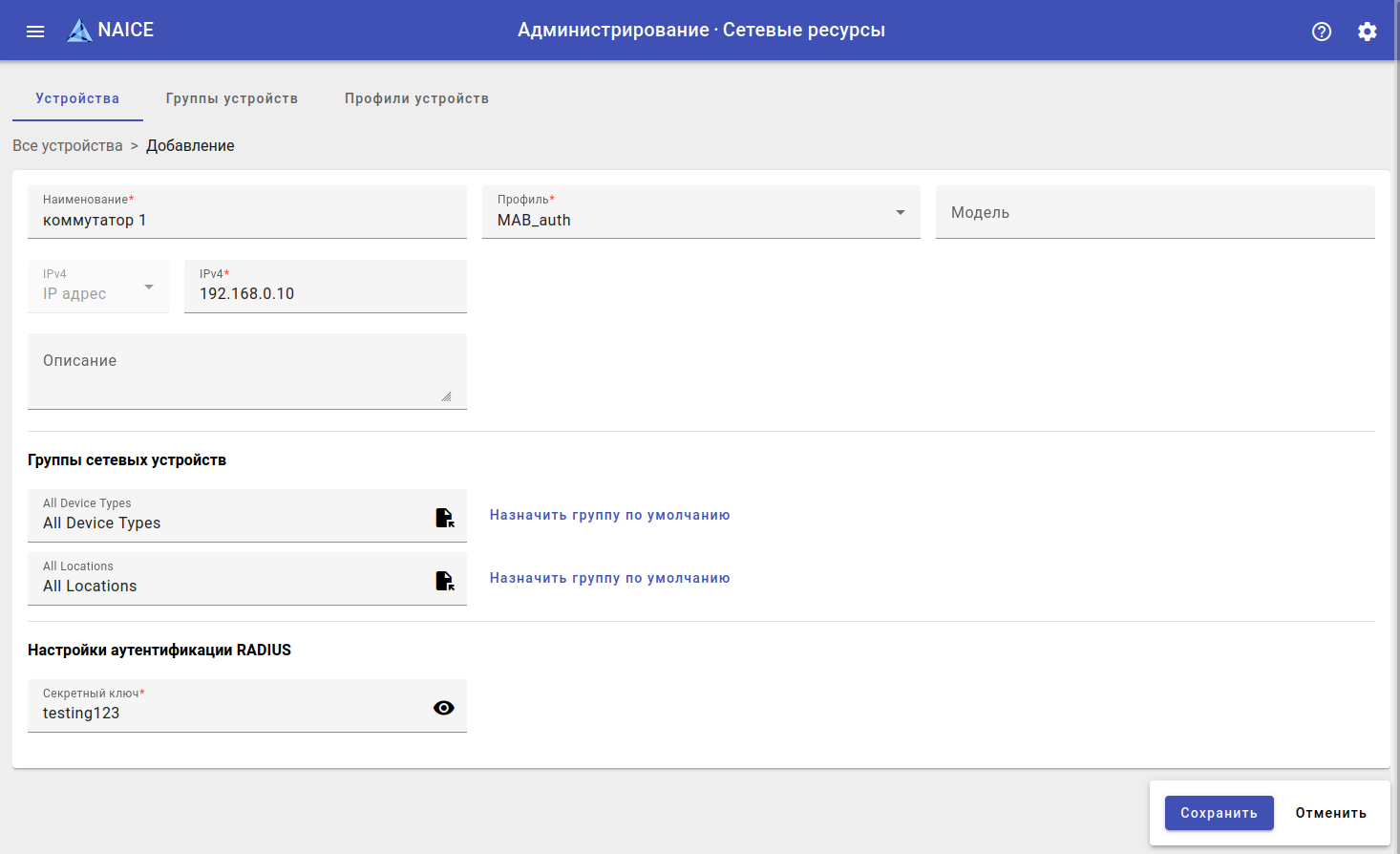The height and width of the screenshot is (854, 1400).
Task: Click group select icon for All Device Types
Action: 445,518
